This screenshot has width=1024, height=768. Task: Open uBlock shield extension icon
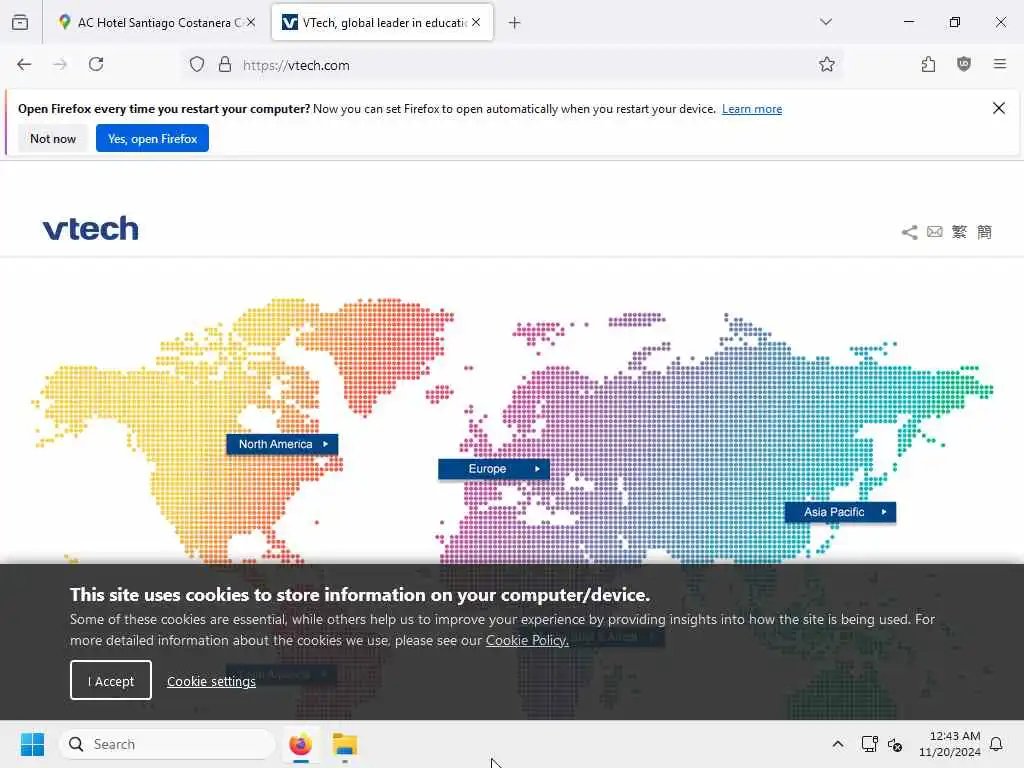click(964, 65)
